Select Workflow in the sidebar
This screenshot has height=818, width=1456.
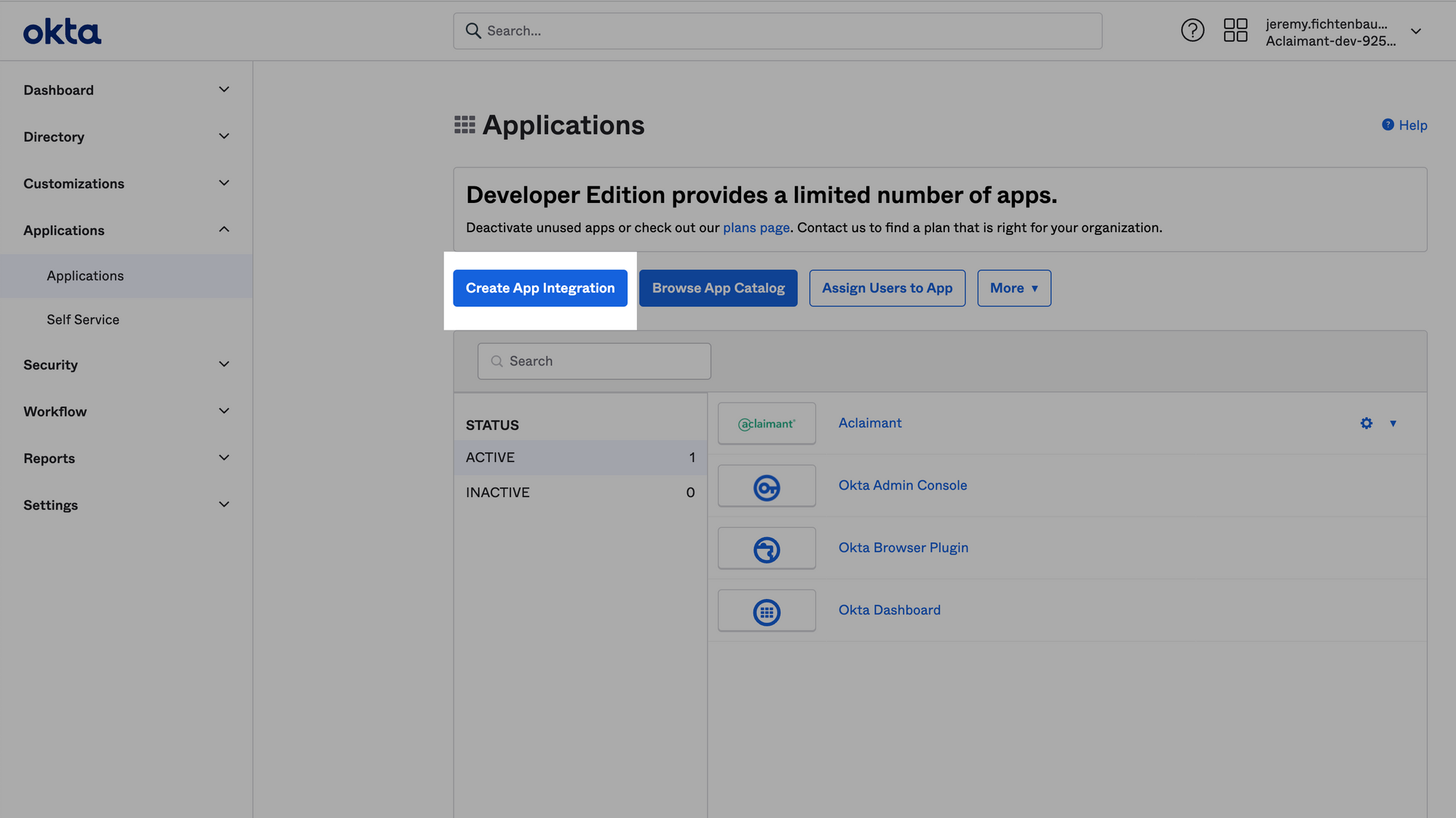[x=55, y=411]
